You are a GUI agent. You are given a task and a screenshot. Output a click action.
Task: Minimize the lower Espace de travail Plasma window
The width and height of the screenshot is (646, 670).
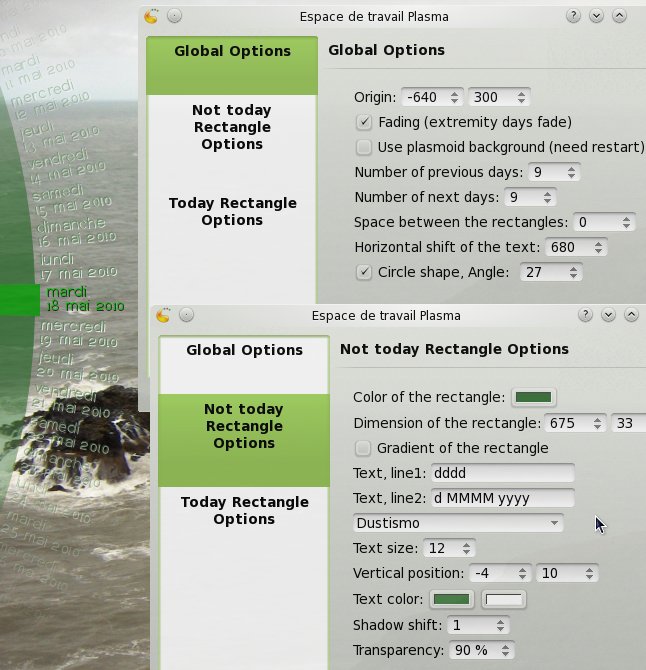coord(608,315)
